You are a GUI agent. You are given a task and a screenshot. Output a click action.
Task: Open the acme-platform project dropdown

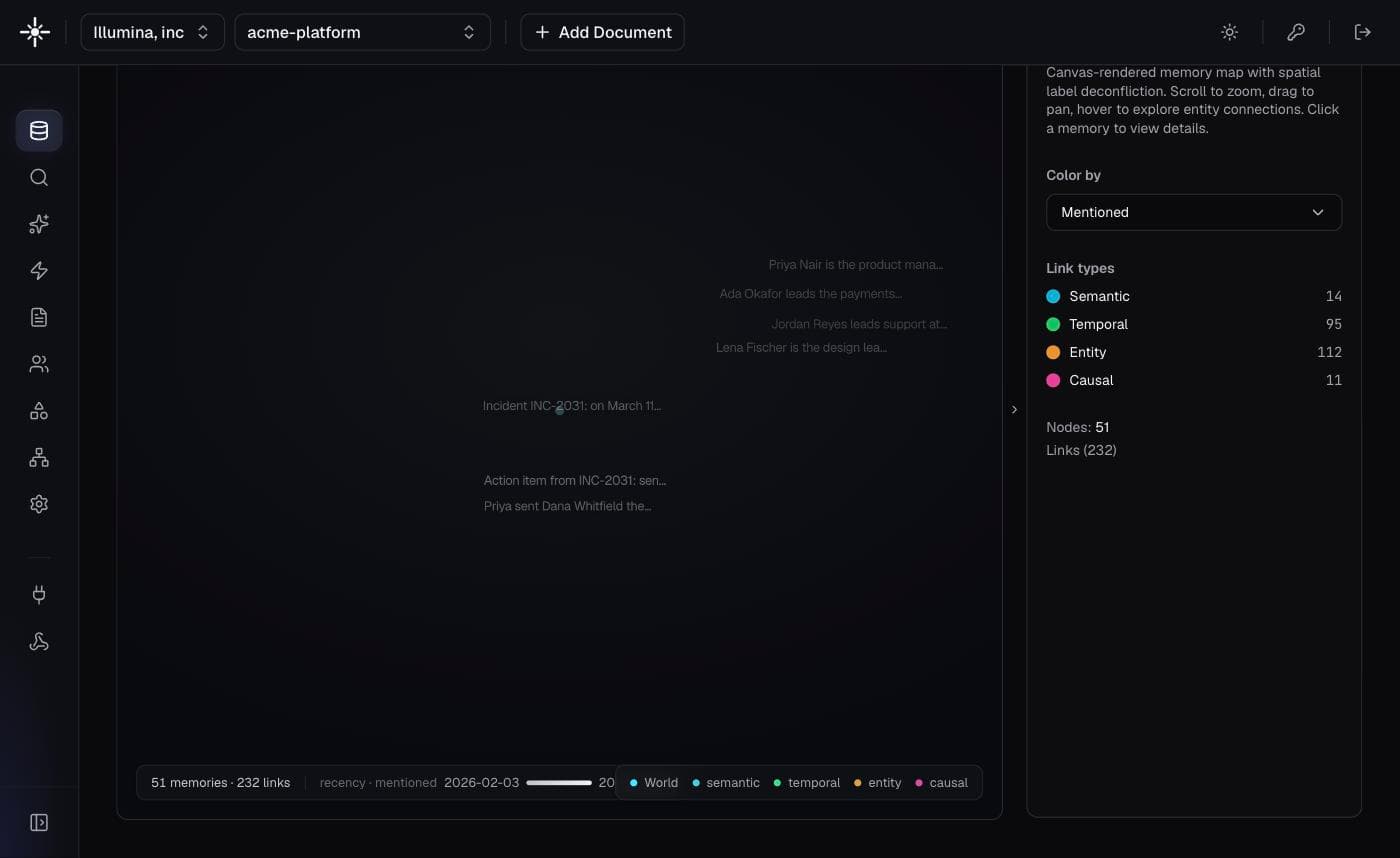pos(362,32)
